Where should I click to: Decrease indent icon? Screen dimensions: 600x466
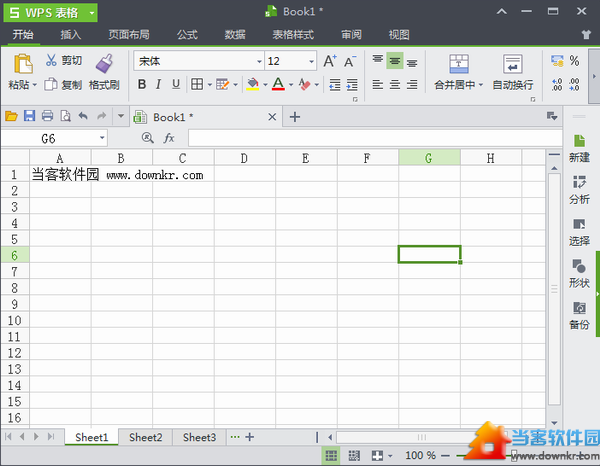[x=335, y=85]
